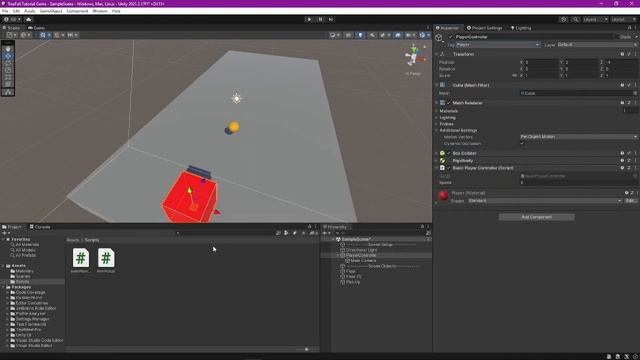Select the Hand view tool
640x360 pixels.
pyautogui.click(x=8, y=49)
